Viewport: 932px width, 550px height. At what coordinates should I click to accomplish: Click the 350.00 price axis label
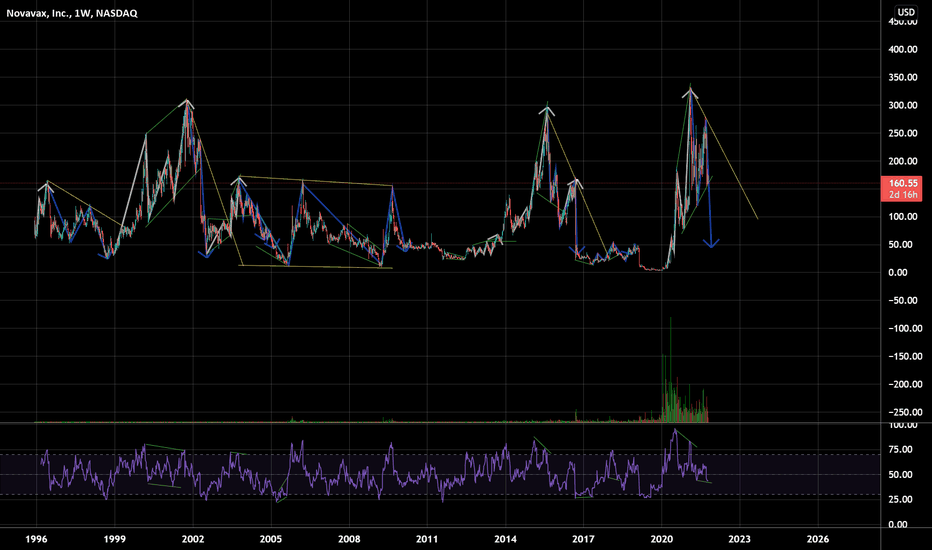(x=903, y=77)
